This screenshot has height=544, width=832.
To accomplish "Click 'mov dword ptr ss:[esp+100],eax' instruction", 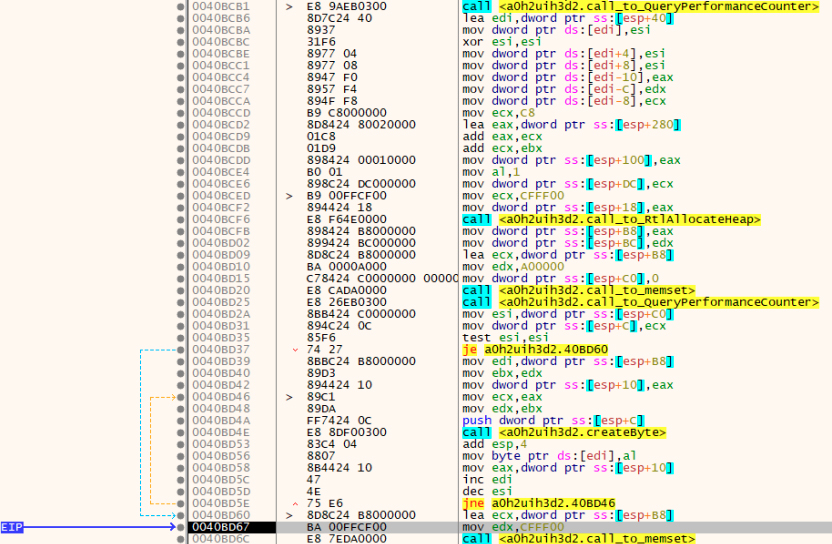I will (571, 160).
